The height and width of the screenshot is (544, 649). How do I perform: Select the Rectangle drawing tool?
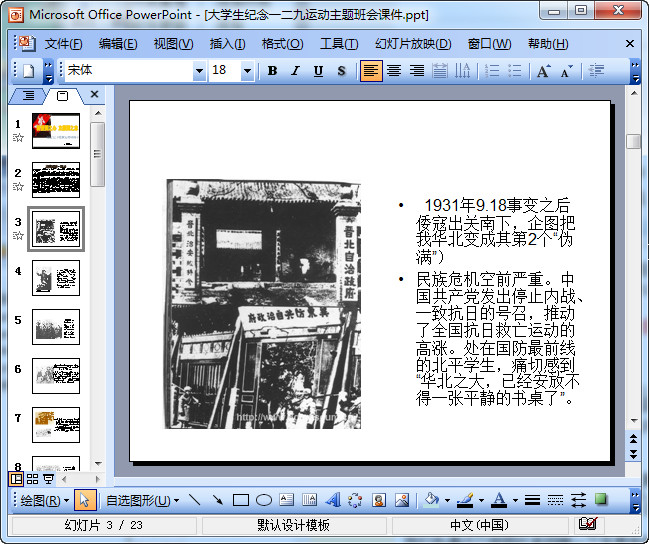click(240, 500)
